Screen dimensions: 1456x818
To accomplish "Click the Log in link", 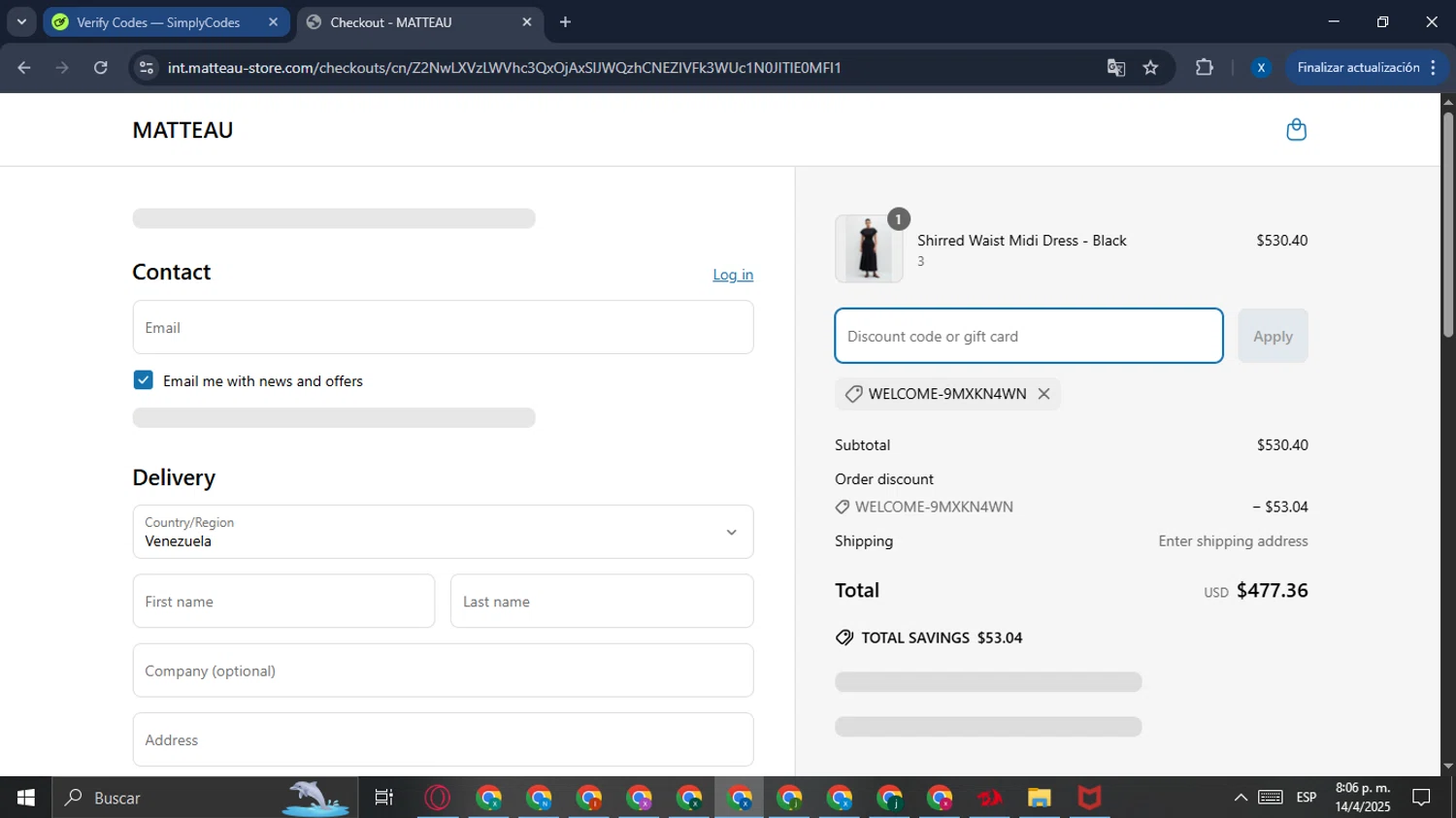I will tap(733, 275).
